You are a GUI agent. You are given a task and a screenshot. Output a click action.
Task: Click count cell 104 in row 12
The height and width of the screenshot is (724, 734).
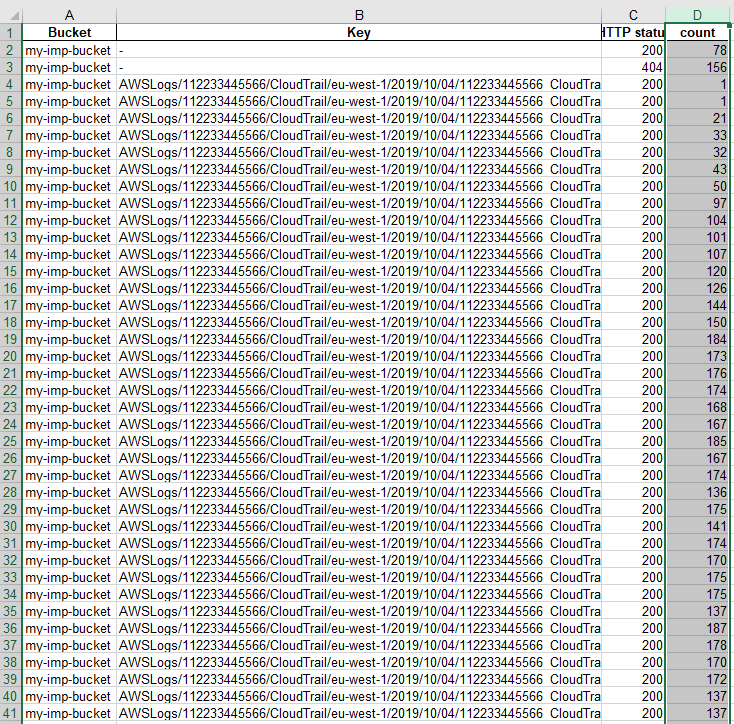click(x=697, y=220)
